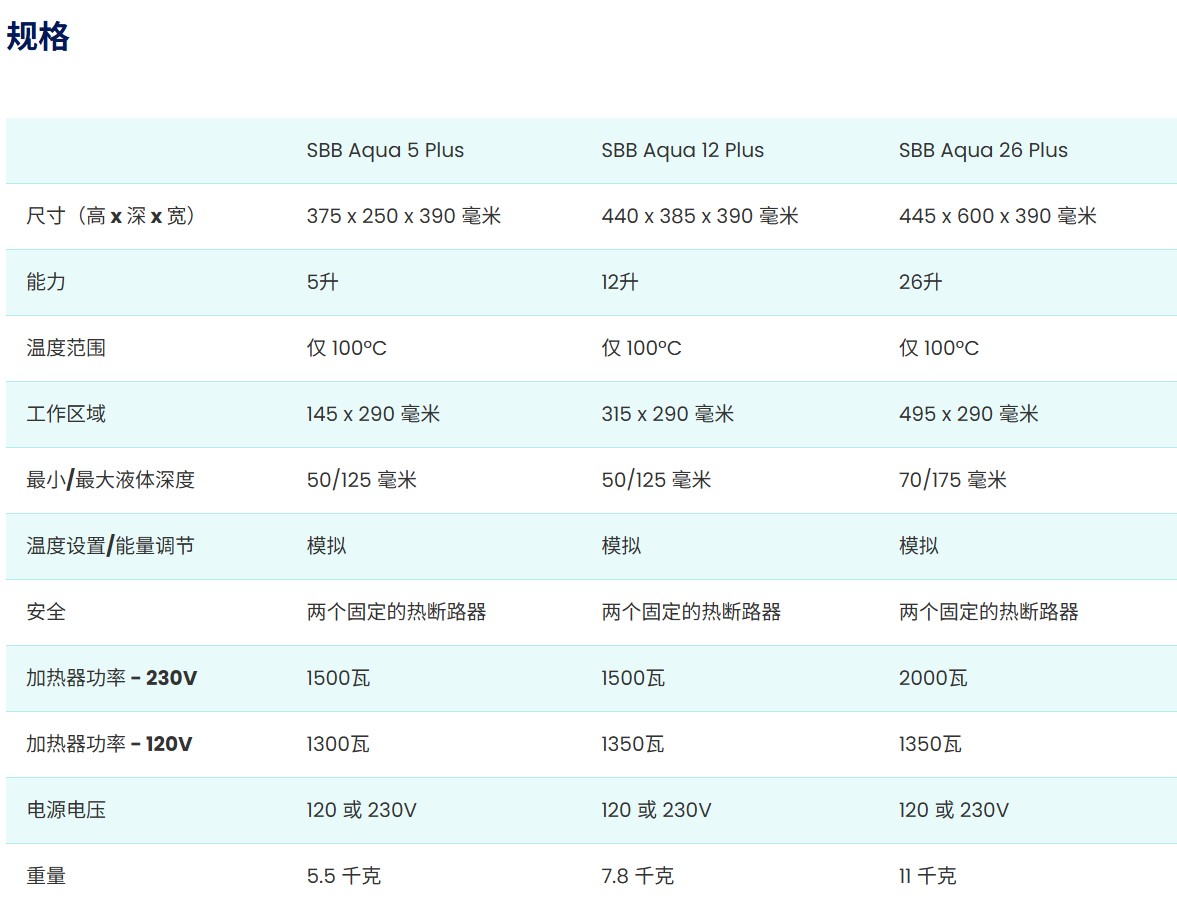Click the 温度设置/能量调节 row label
Viewport: 1177px width, 905px height.
click(110, 546)
